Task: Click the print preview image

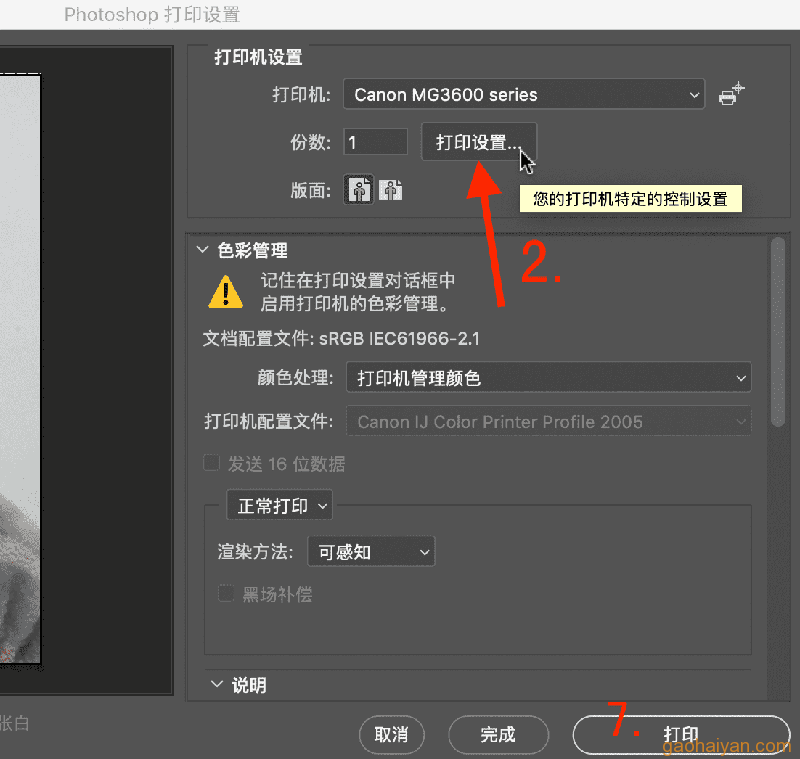Action: [x=20, y=367]
